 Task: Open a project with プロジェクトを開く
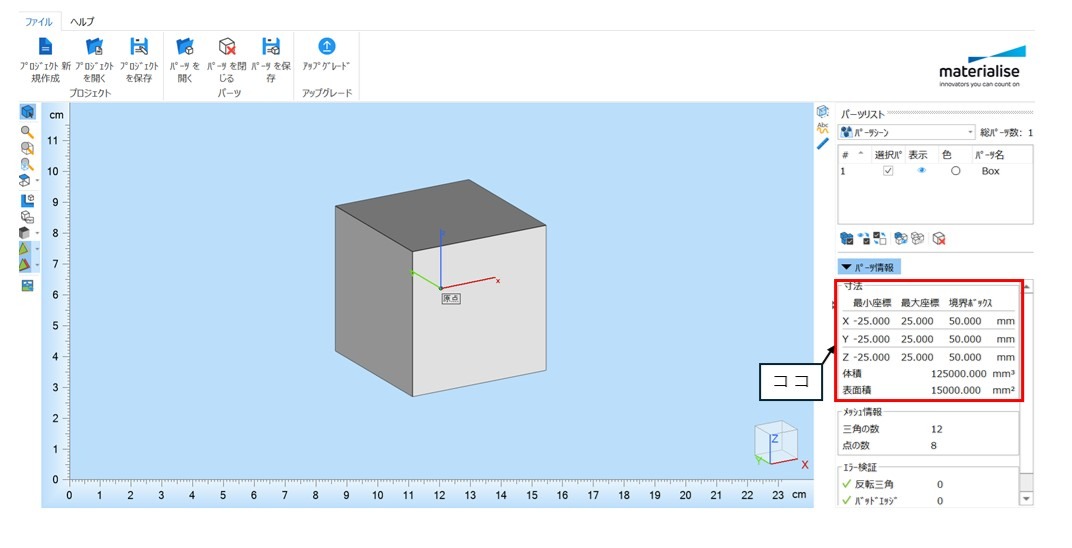tap(94, 47)
